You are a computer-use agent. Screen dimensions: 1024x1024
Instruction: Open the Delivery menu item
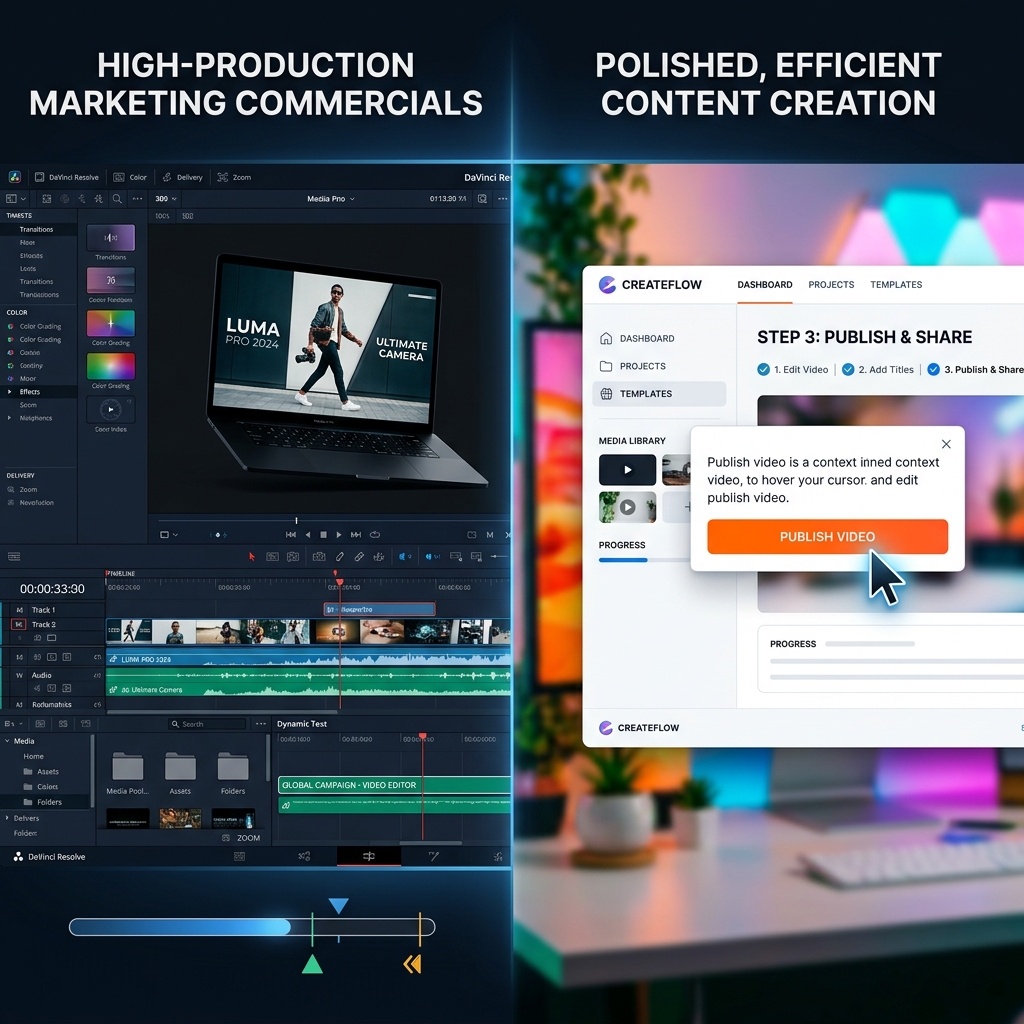click(x=182, y=177)
